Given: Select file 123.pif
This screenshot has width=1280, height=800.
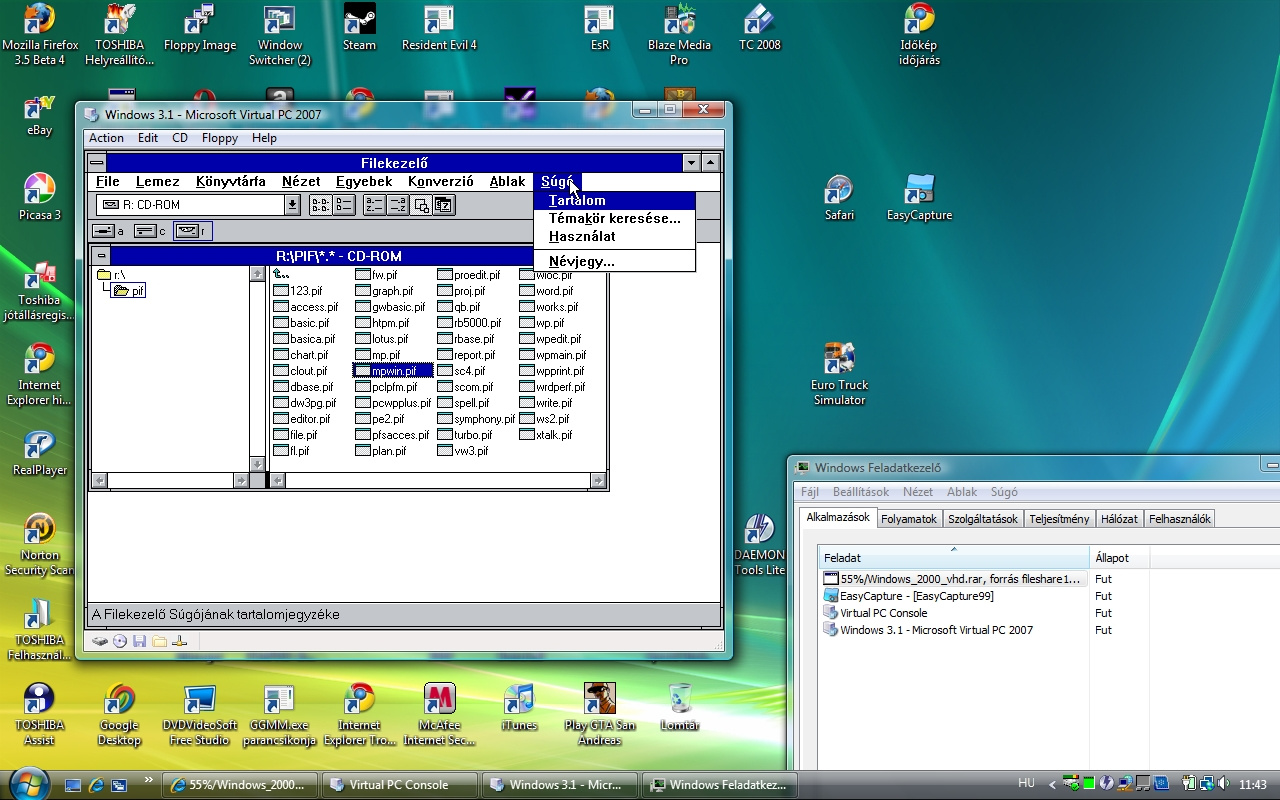Looking at the screenshot, I should pyautogui.click(x=298, y=291).
